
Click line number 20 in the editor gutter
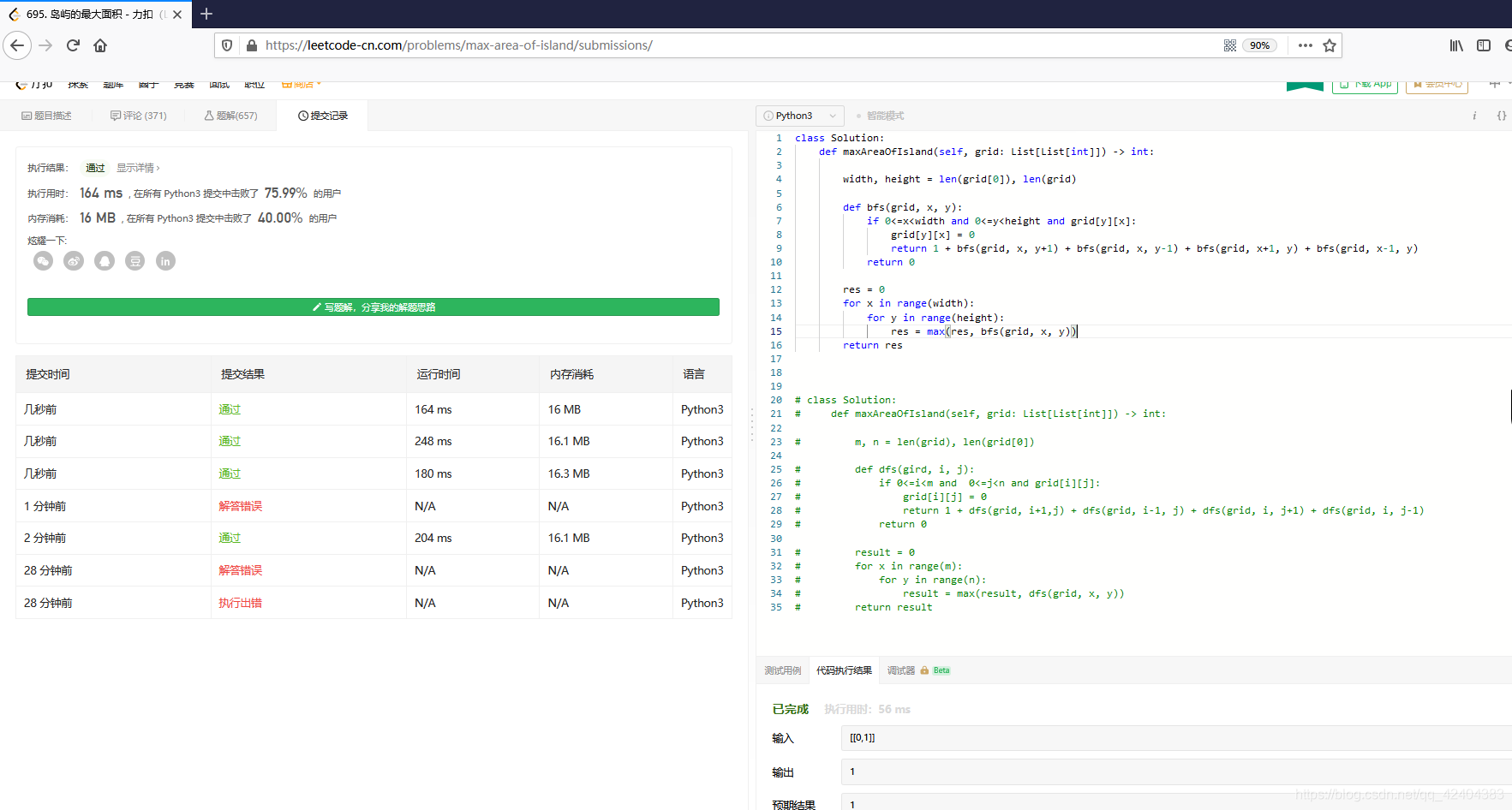click(x=776, y=400)
